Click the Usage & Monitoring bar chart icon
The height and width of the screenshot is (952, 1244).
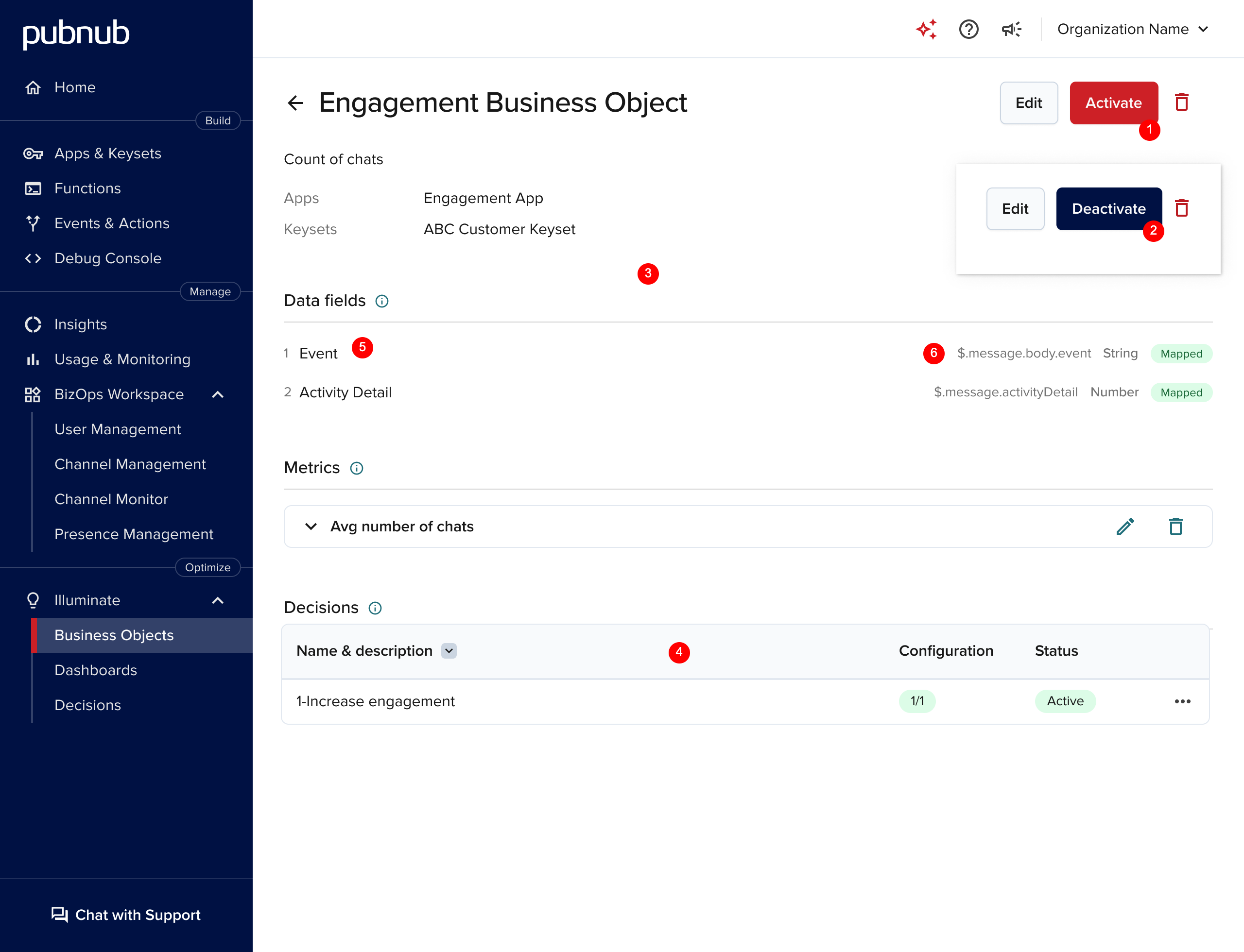point(33,359)
